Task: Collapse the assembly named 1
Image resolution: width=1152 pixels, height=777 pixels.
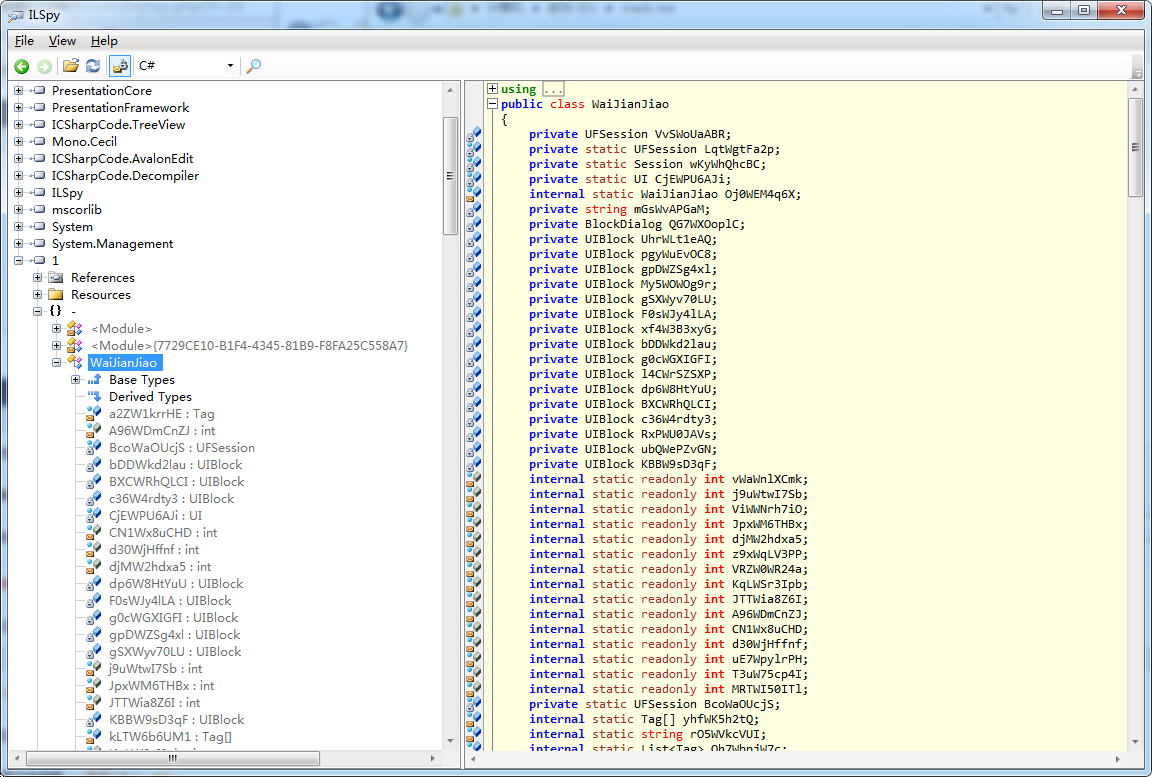Action: (x=18, y=261)
